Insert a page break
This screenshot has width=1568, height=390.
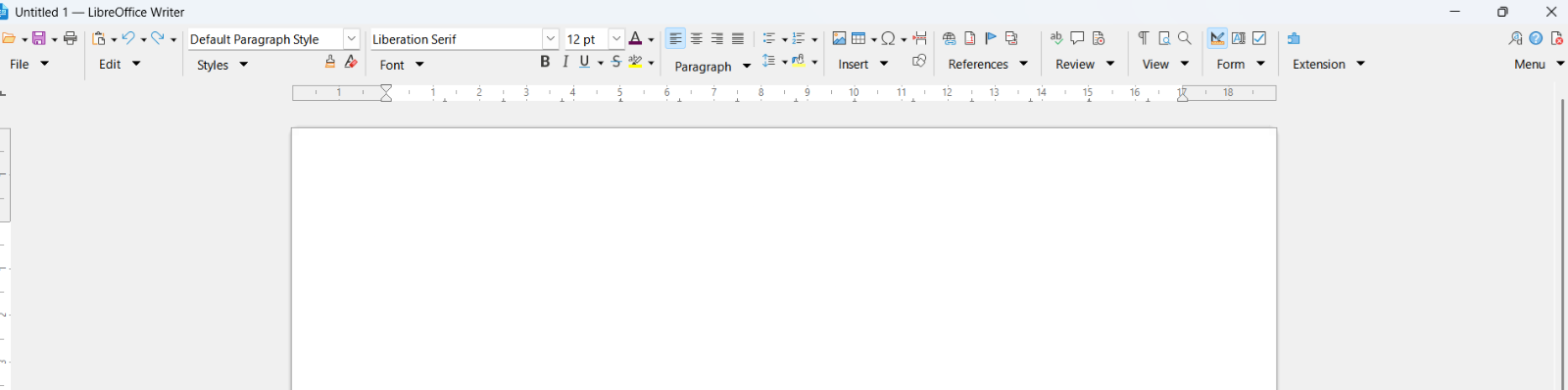(x=920, y=39)
